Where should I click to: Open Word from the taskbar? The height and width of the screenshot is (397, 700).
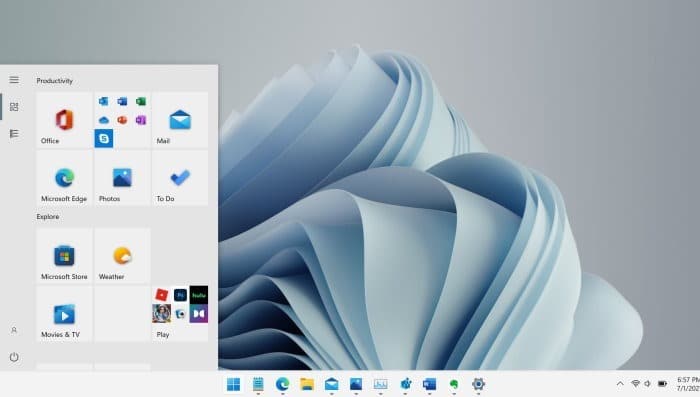click(x=429, y=384)
